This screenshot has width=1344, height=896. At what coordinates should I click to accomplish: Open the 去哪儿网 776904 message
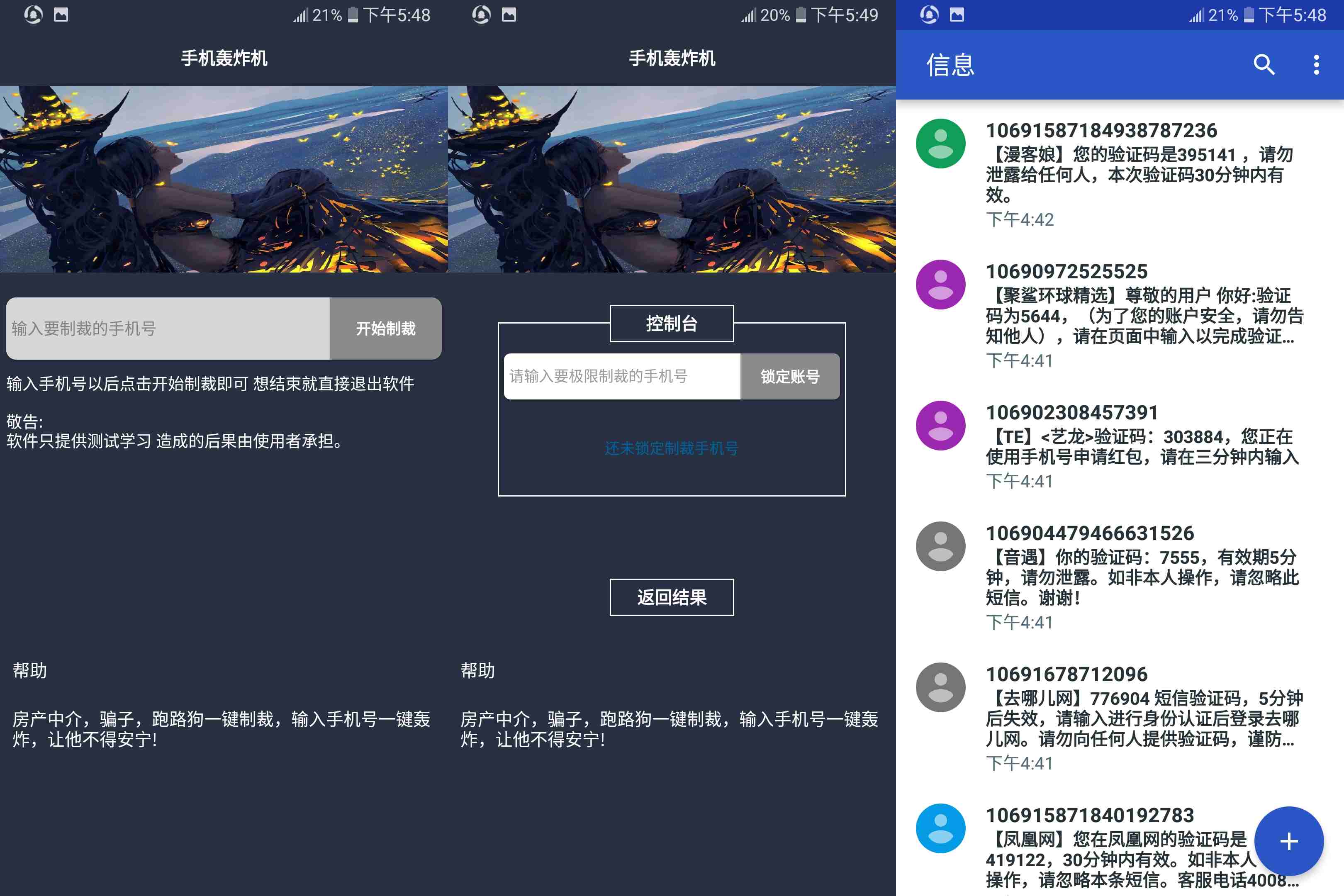(x=1120, y=718)
